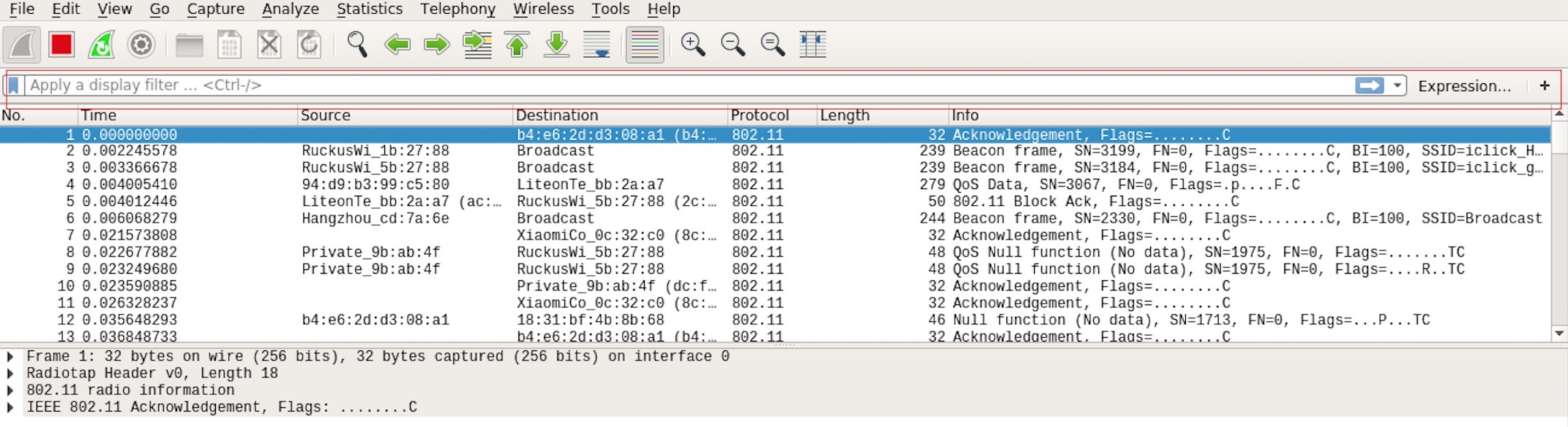Screen dimensions: 1568x427
Task: Toggle auto-scroll during live capture
Action: click(597, 45)
